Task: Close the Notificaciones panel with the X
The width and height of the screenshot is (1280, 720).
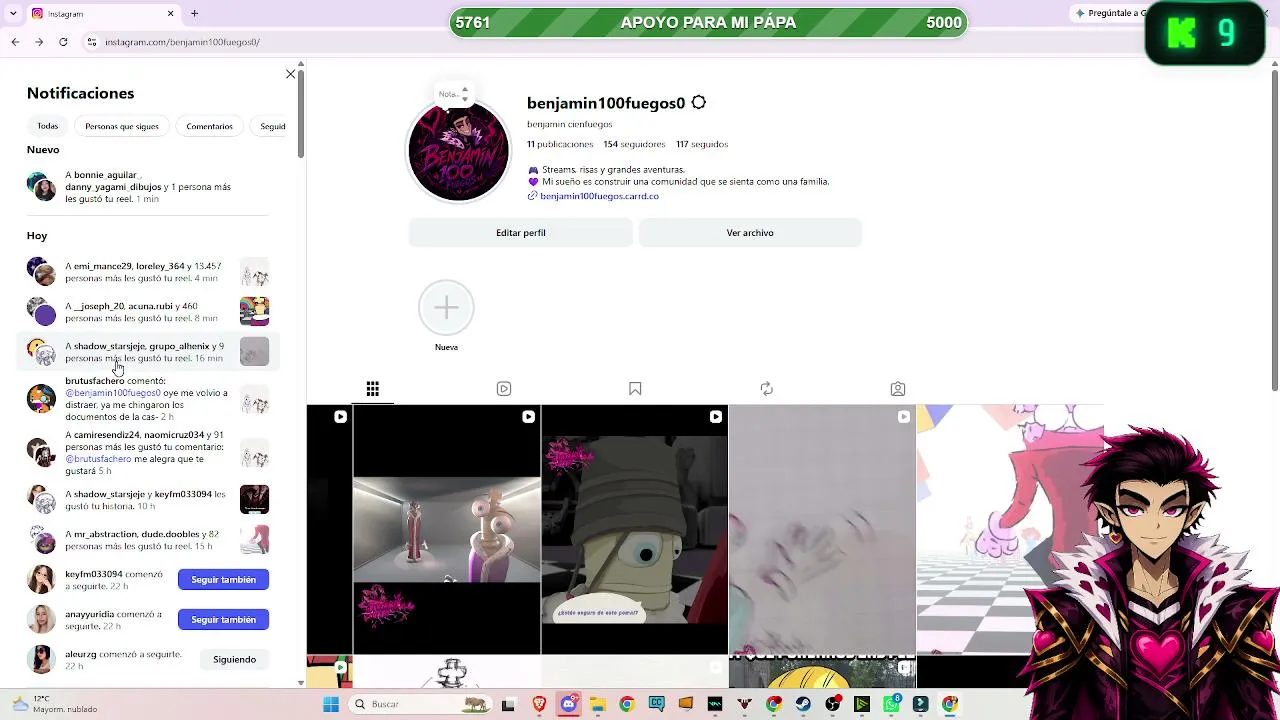Action: (x=290, y=74)
